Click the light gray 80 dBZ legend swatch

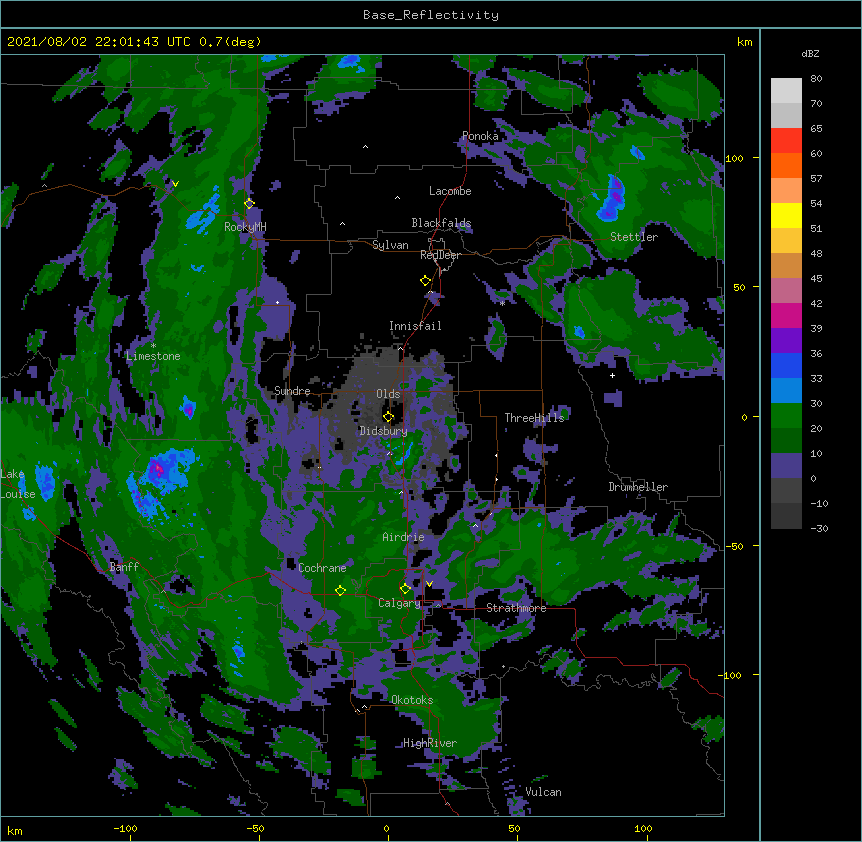[x=786, y=91]
